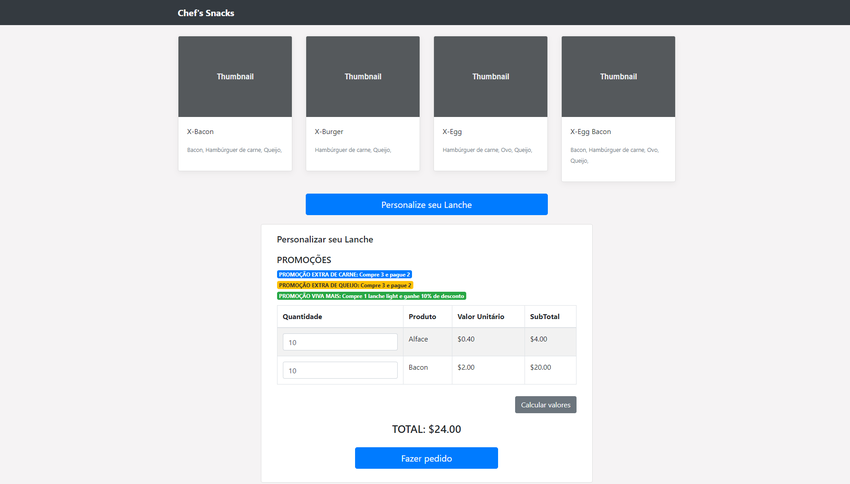Click the green Viva Mais promotion badge
850x484 pixels.
pos(371,296)
